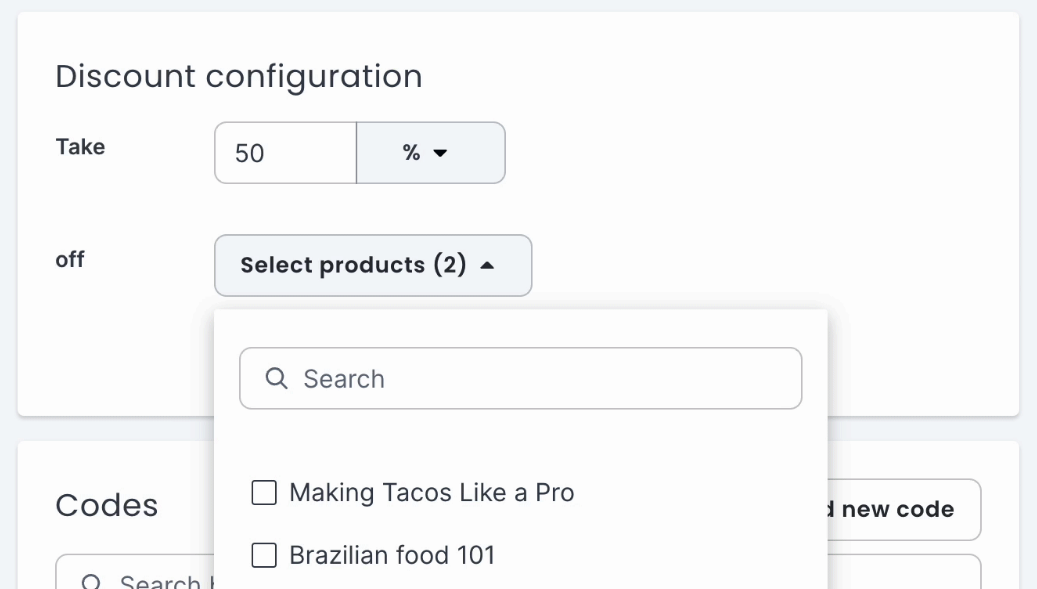The height and width of the screenshot is (589, 1037).
Task: Click the Codes section heading
Action: tap(106, 506)
